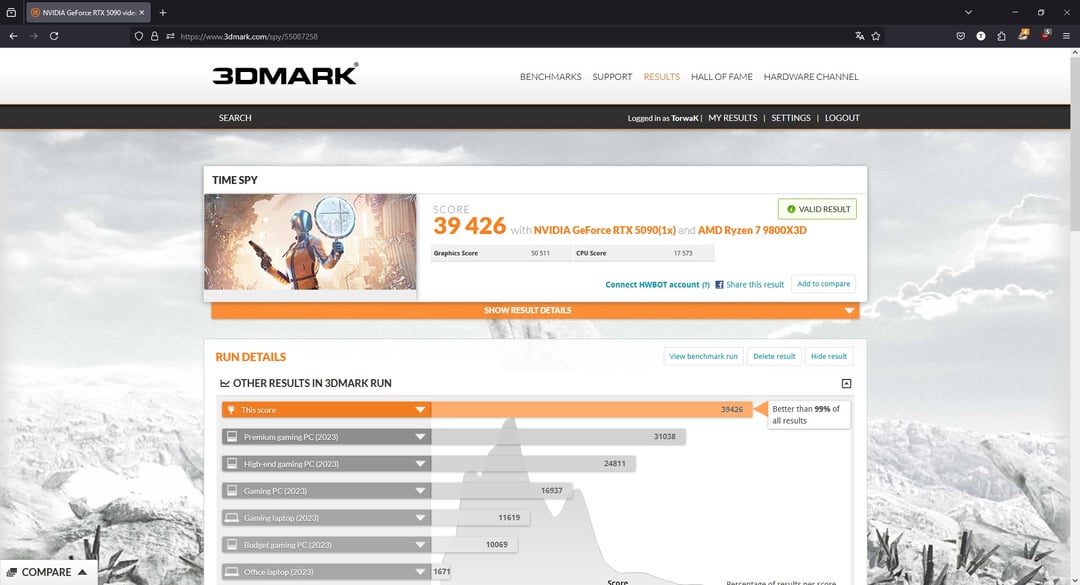Click the View benchmark run button
Image resolution: width=1080 pixels, height=585 pixels.
click(x=703, y=356)
